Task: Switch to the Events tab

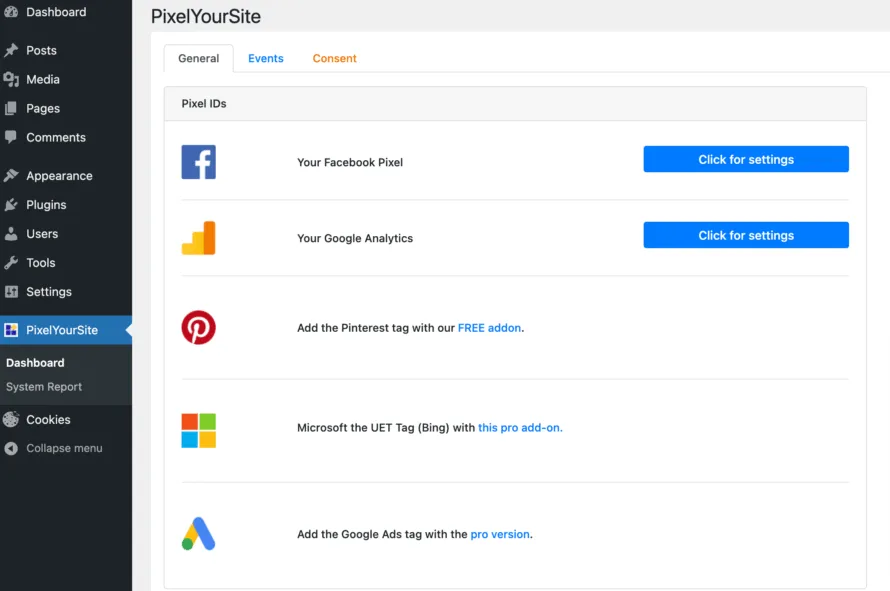Action: (265, 58)
